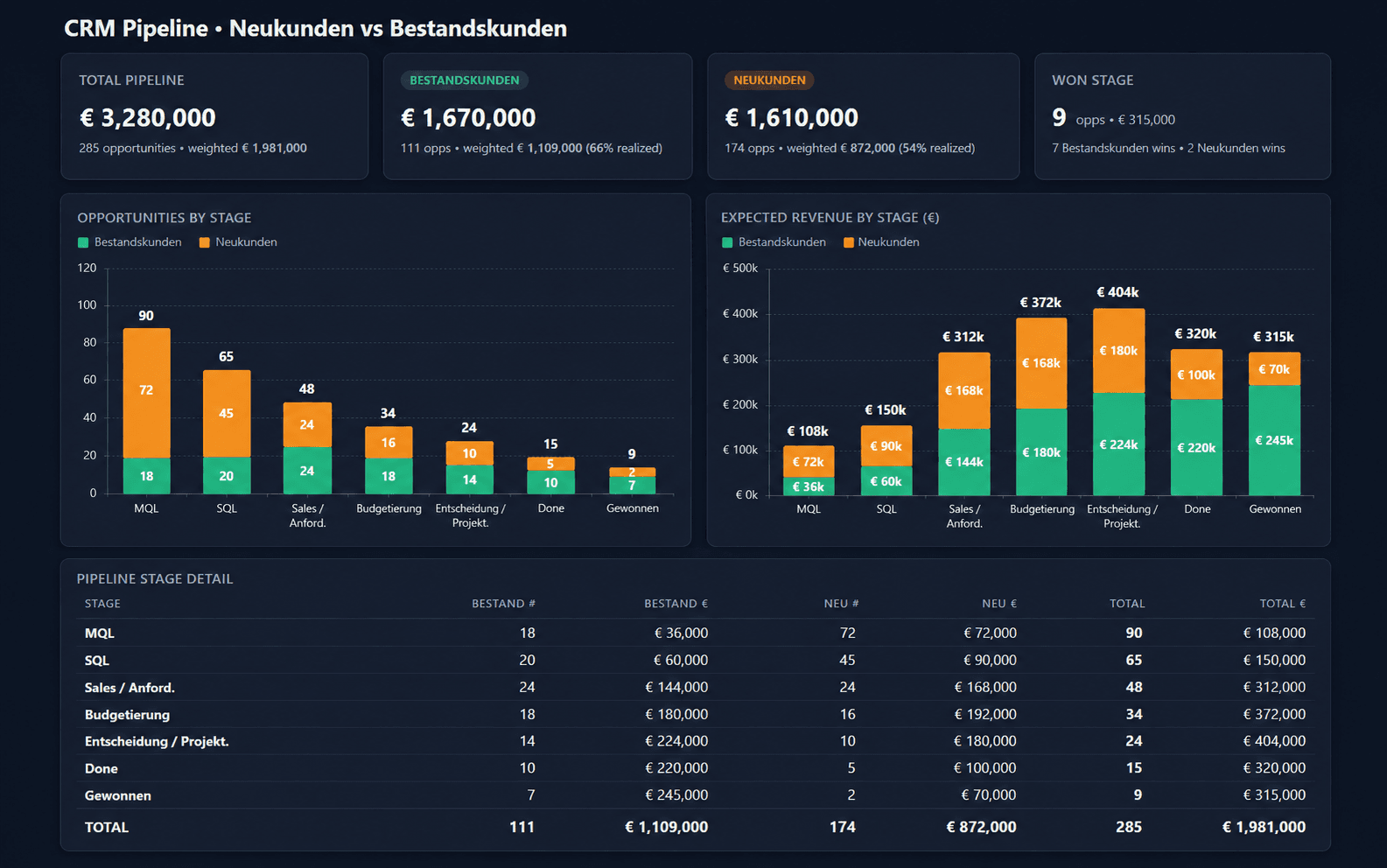This screenshot has width=1387, height=868.
Task: Select the Done row stage name in table
Action: click(x=102, y=769)
